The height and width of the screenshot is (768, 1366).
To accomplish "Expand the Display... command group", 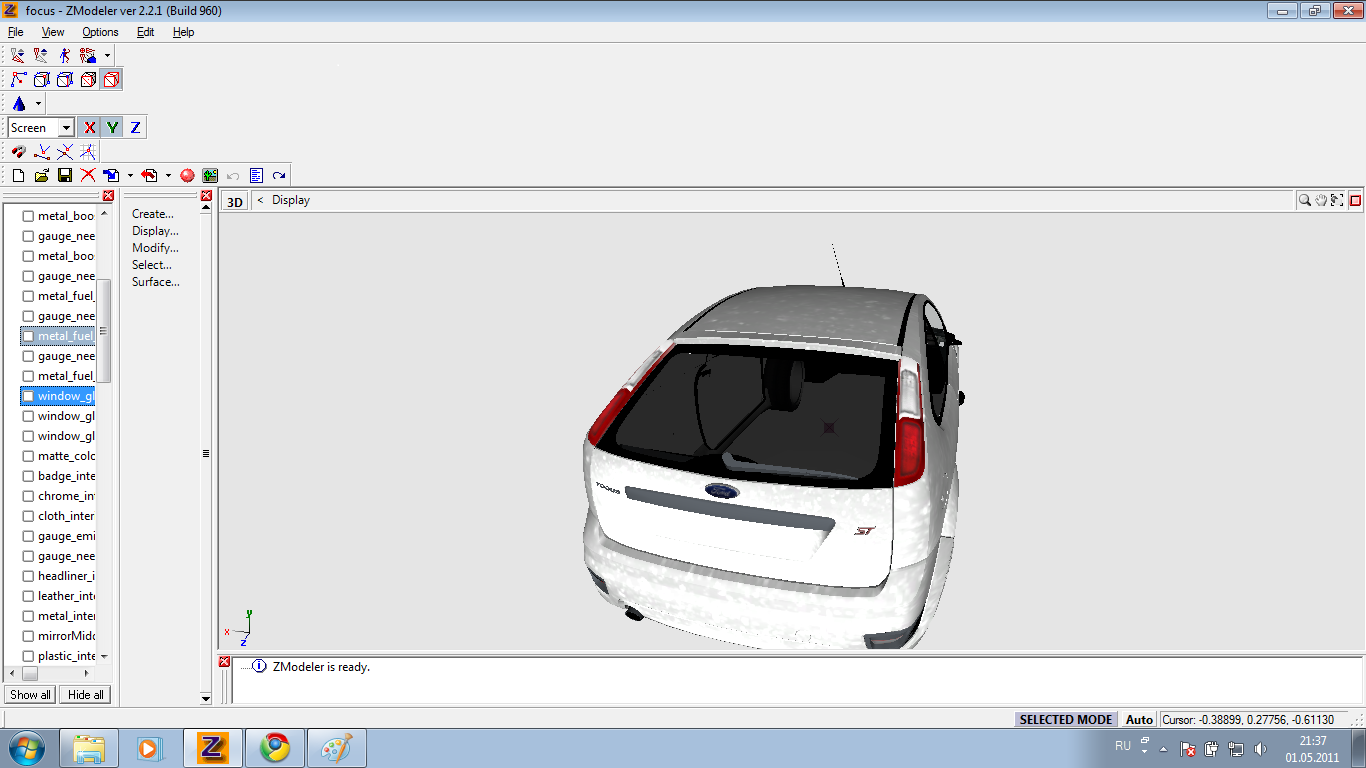I will click(x=155, y=231).
